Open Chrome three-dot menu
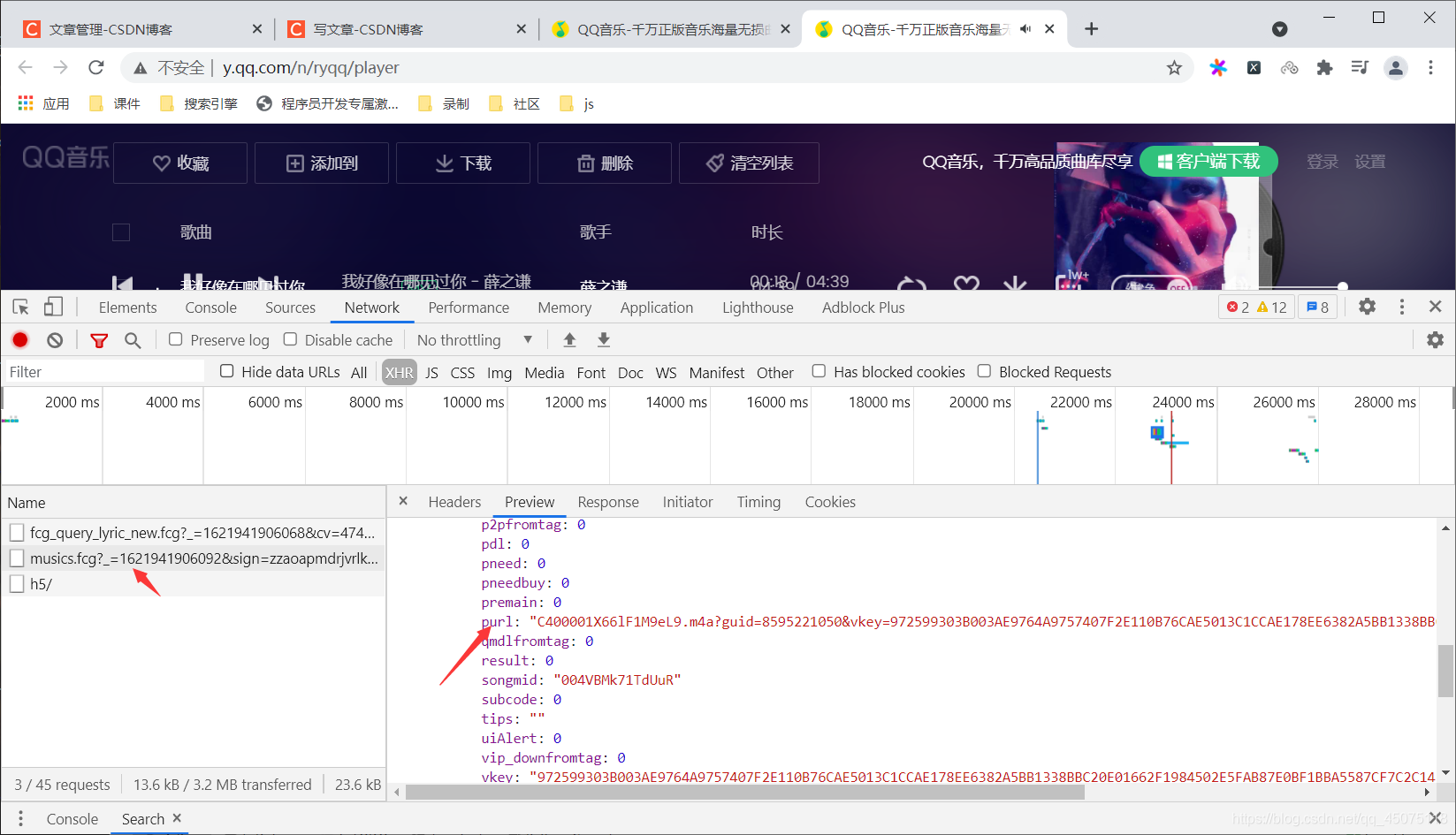This screenshot has width=1456, height=835. tap(1430, 68)
